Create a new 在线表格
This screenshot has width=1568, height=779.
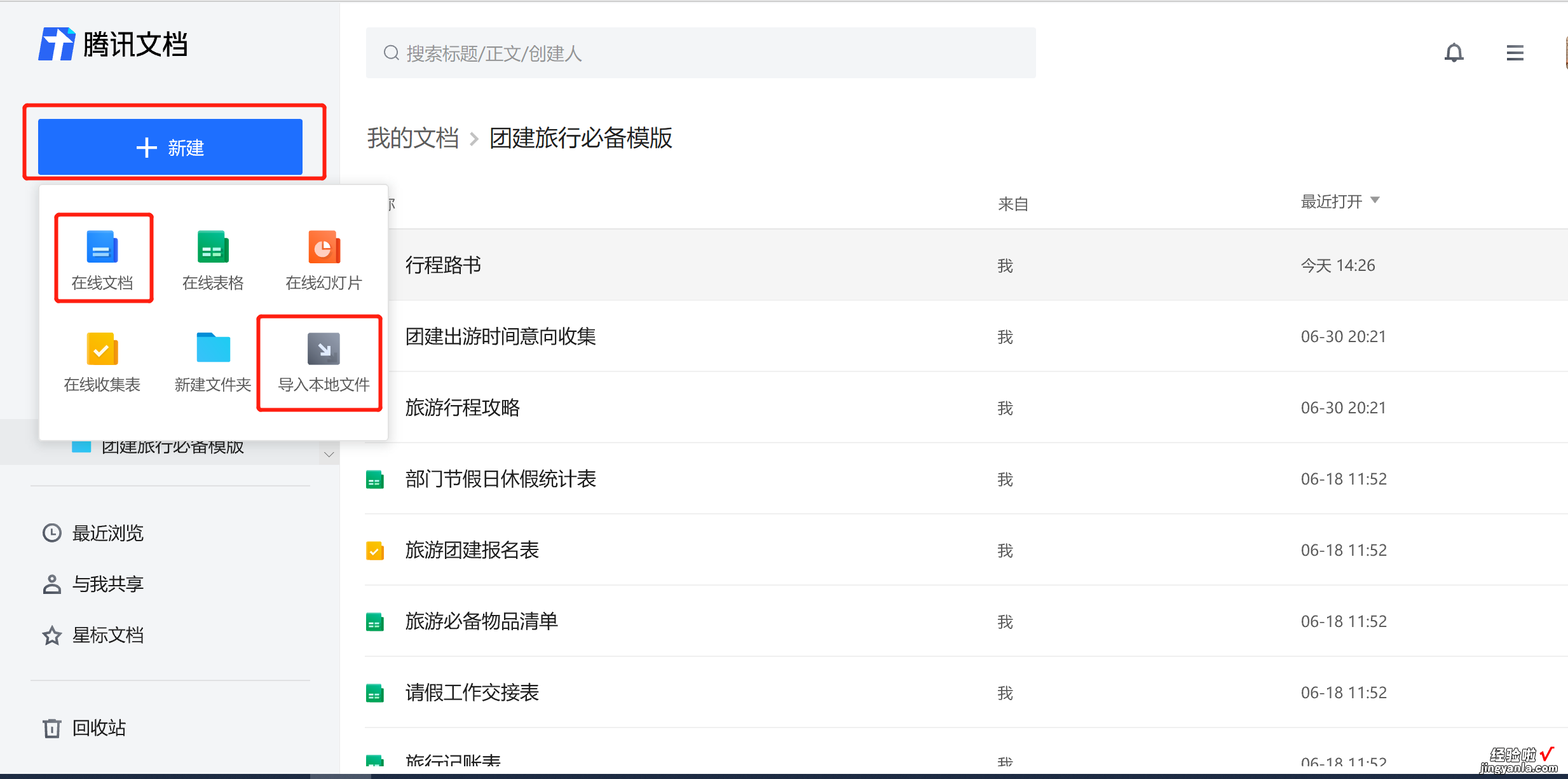pyautogui.click(x=213, y=259)
